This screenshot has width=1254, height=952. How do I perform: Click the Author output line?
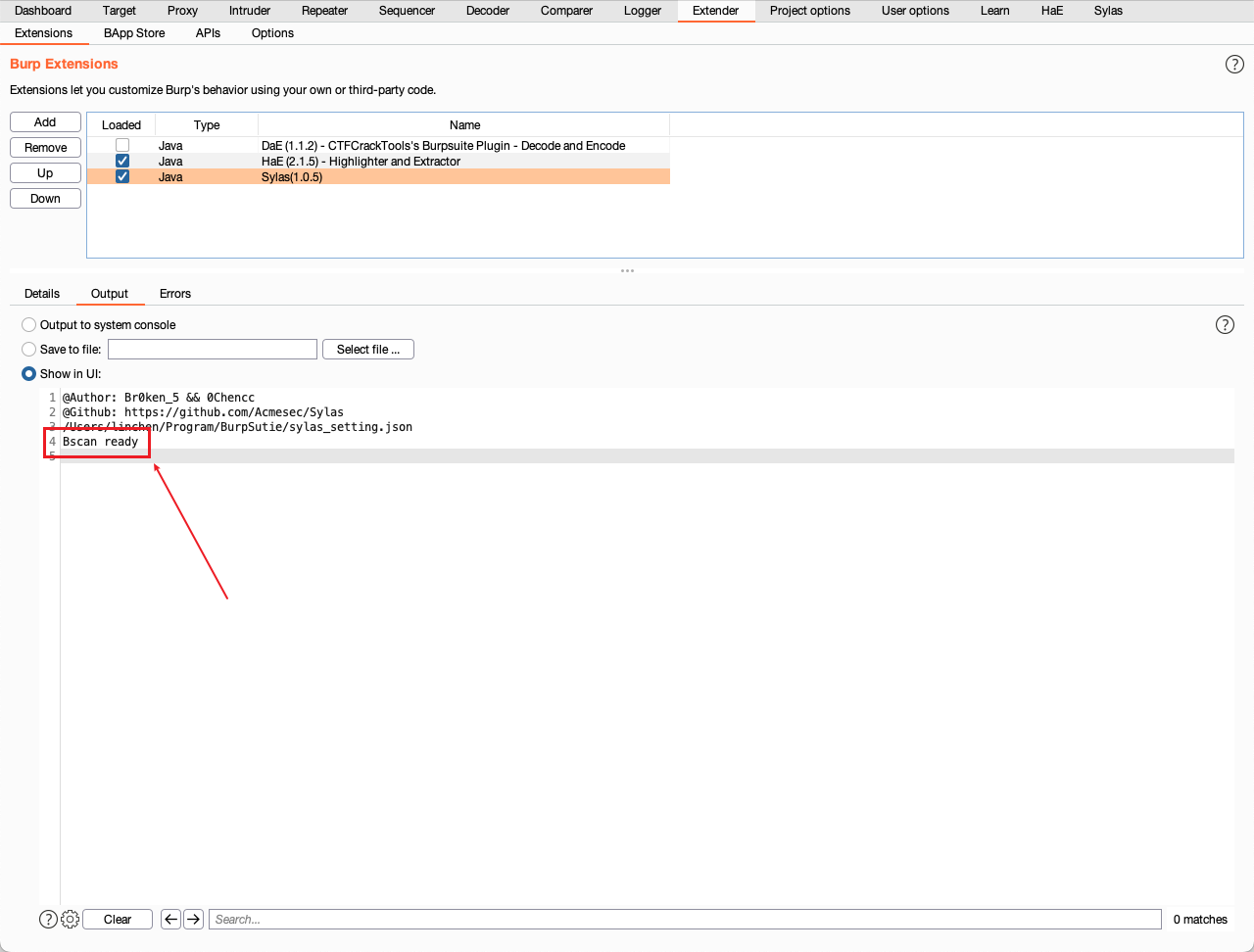[x=159, y=398]
